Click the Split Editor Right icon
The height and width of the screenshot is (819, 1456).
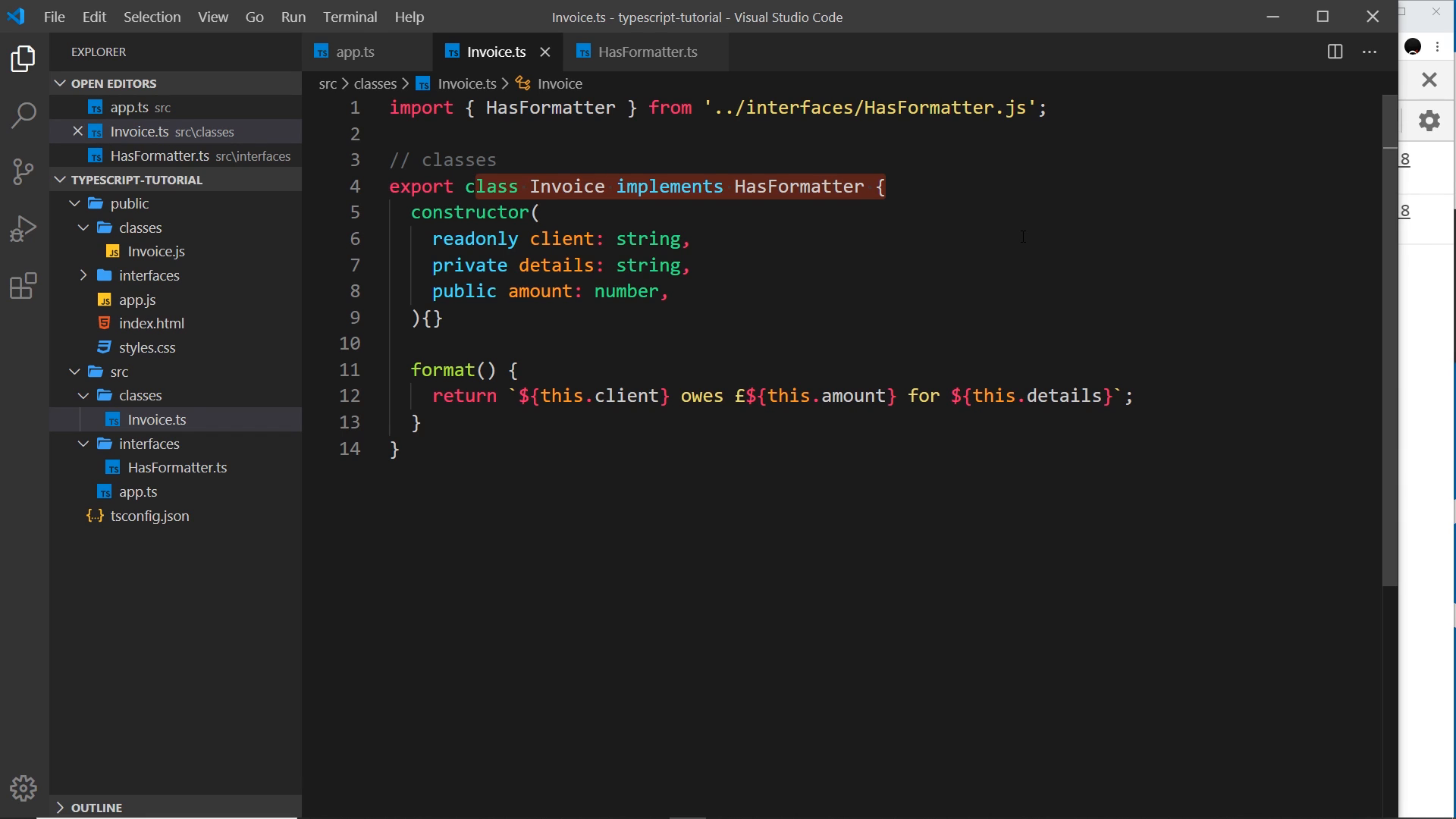tap(1335, 52)
